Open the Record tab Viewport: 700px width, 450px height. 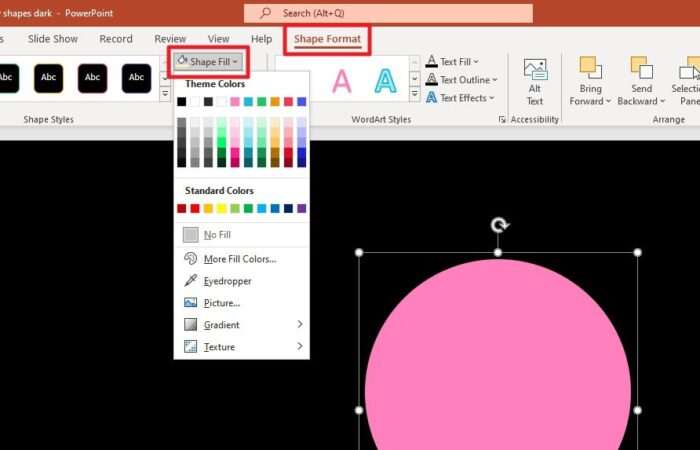[x=116, y=39]
